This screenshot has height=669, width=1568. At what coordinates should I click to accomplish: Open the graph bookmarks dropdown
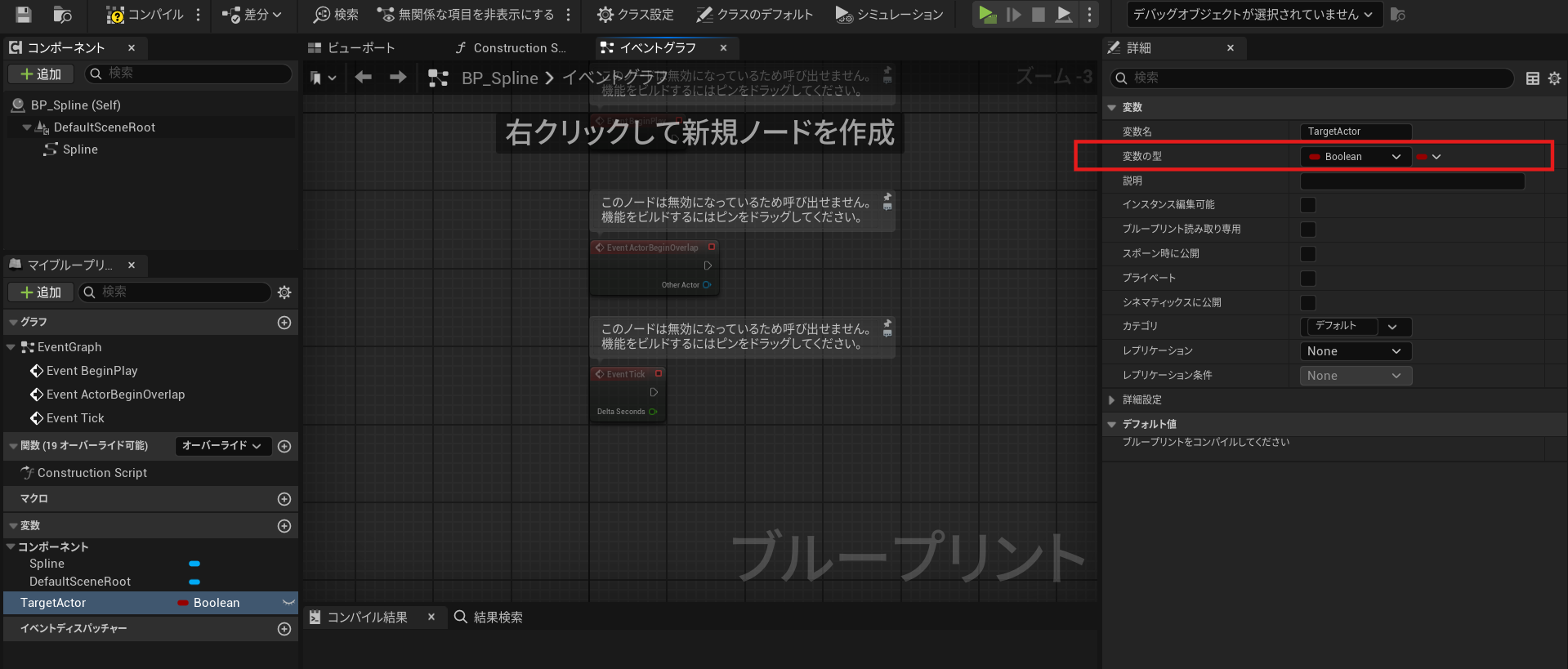[323, 78]
